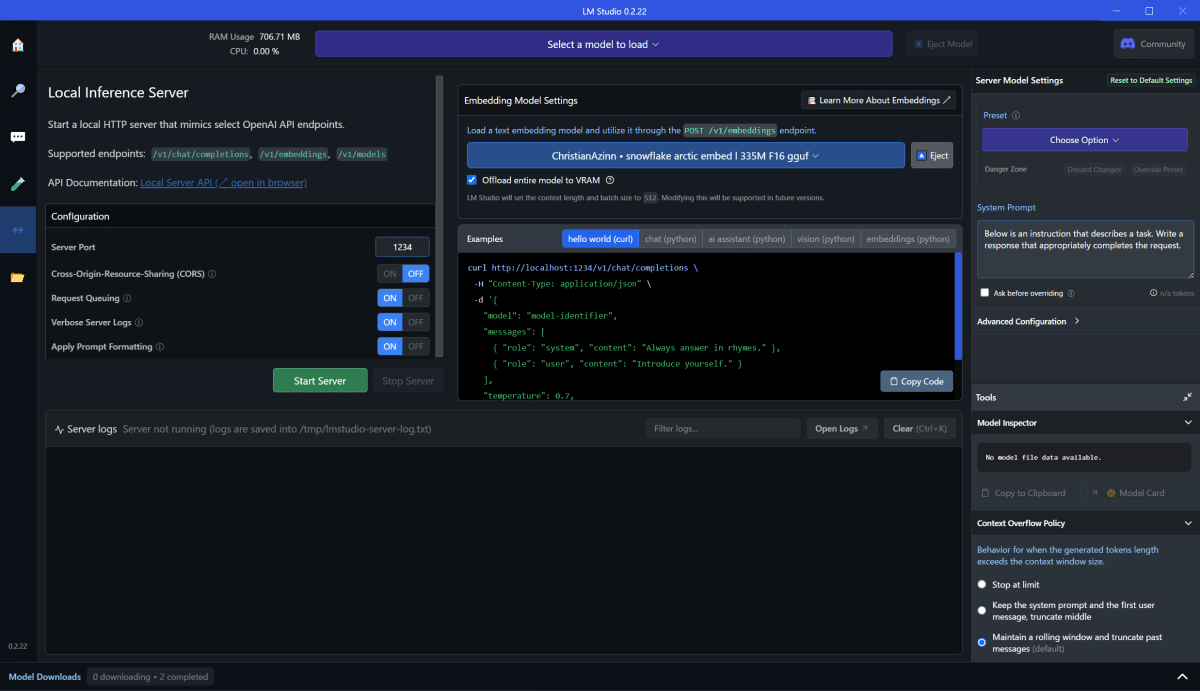Click Open Logs button

tap(843, 429)
